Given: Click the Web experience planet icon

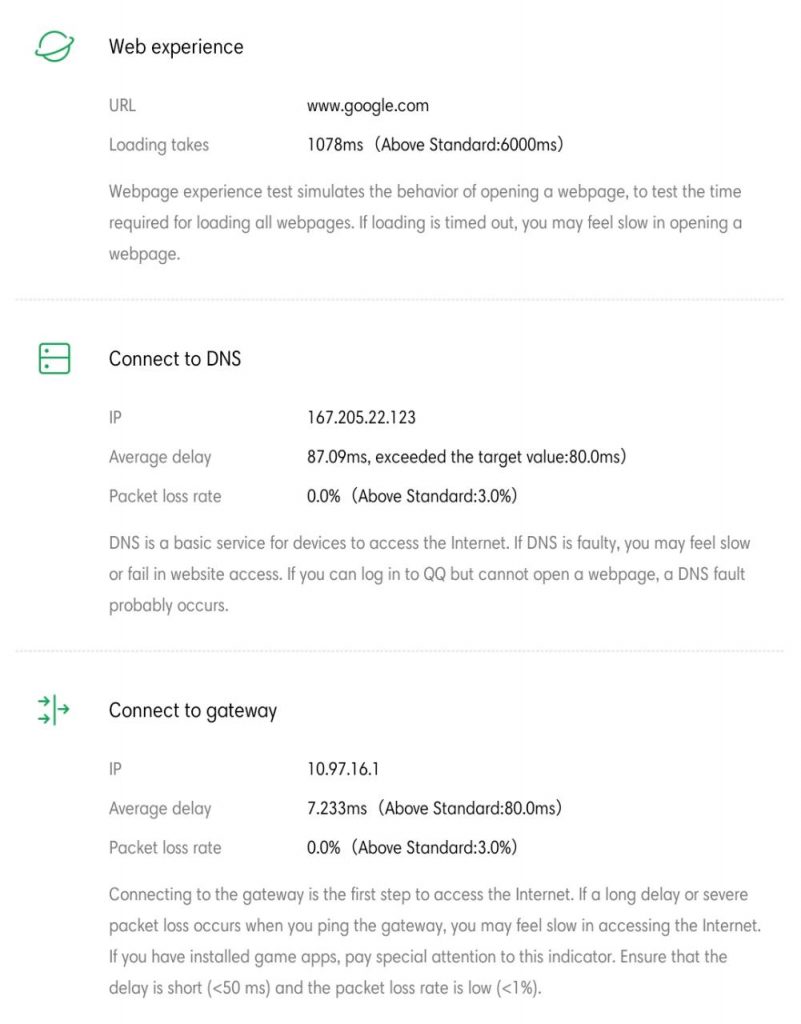Looking at the screenshot, I should pos(54,46).
